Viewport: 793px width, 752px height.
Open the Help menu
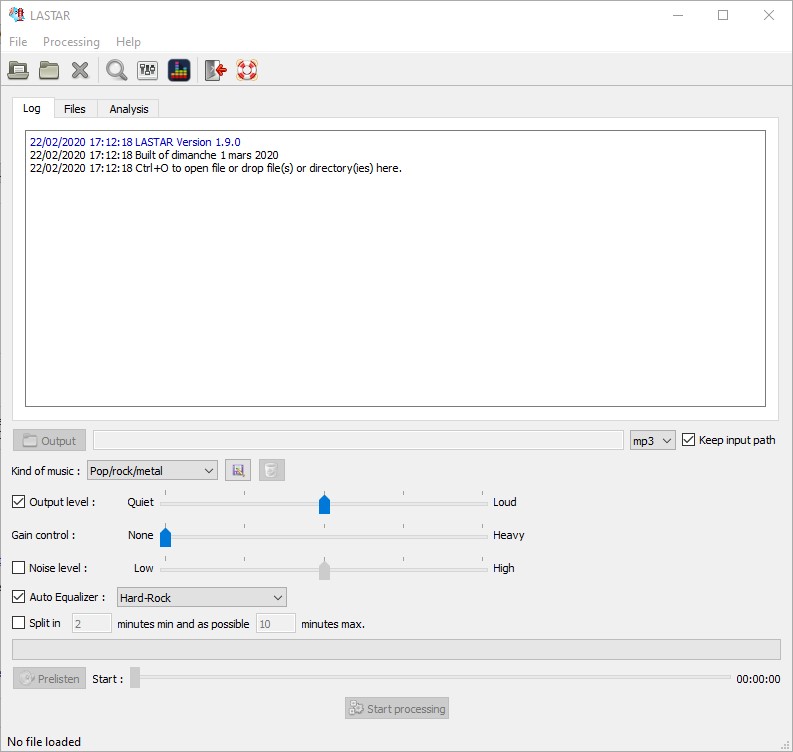(128, 42)
